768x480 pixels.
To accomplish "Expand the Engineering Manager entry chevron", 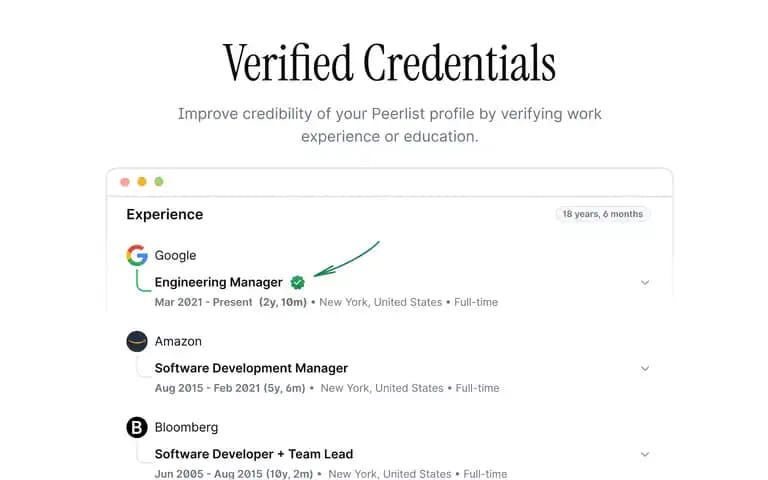I will coord(645,283).
